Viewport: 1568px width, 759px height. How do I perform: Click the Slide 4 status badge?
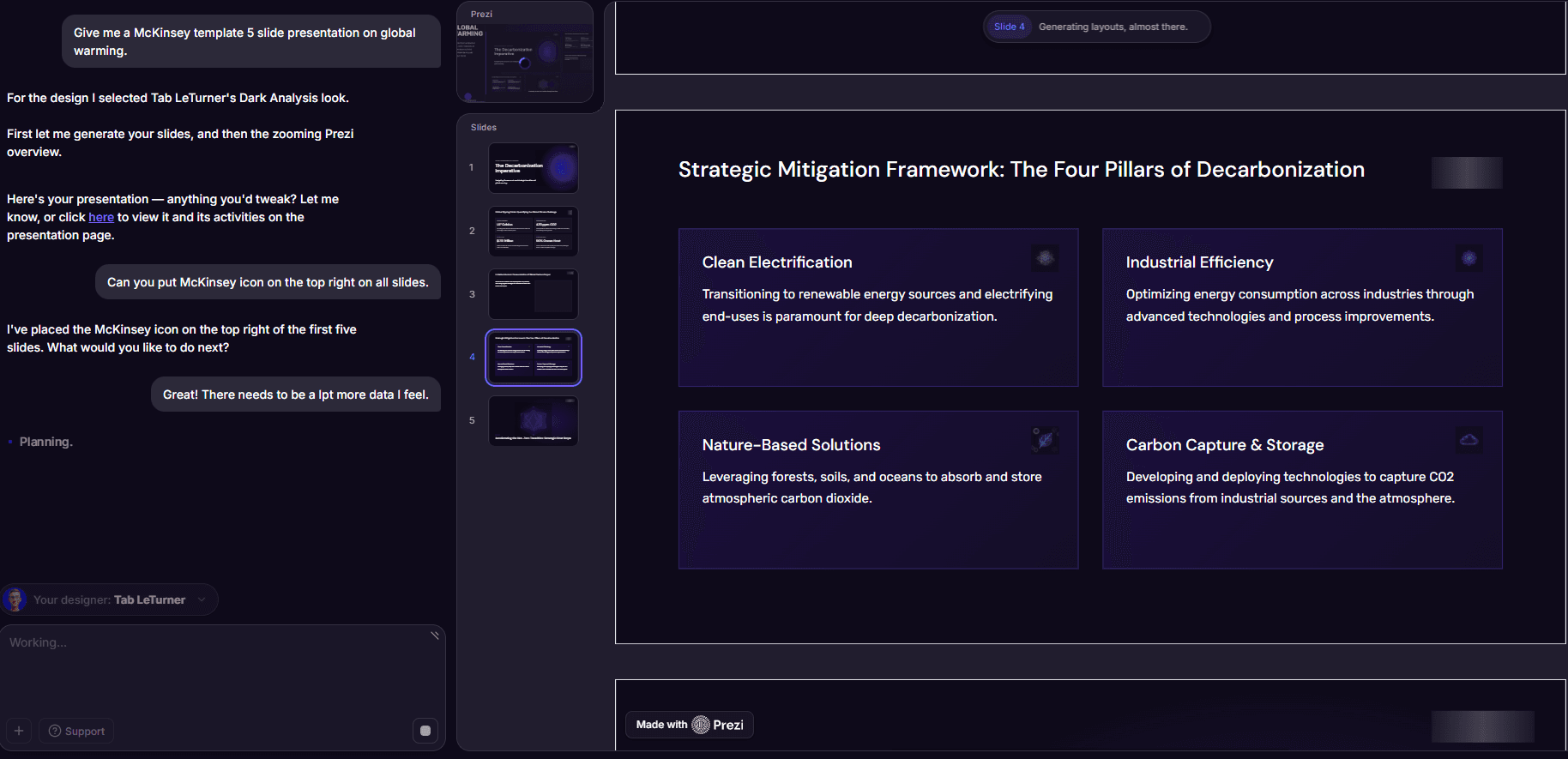click(x=1010, y=27)
